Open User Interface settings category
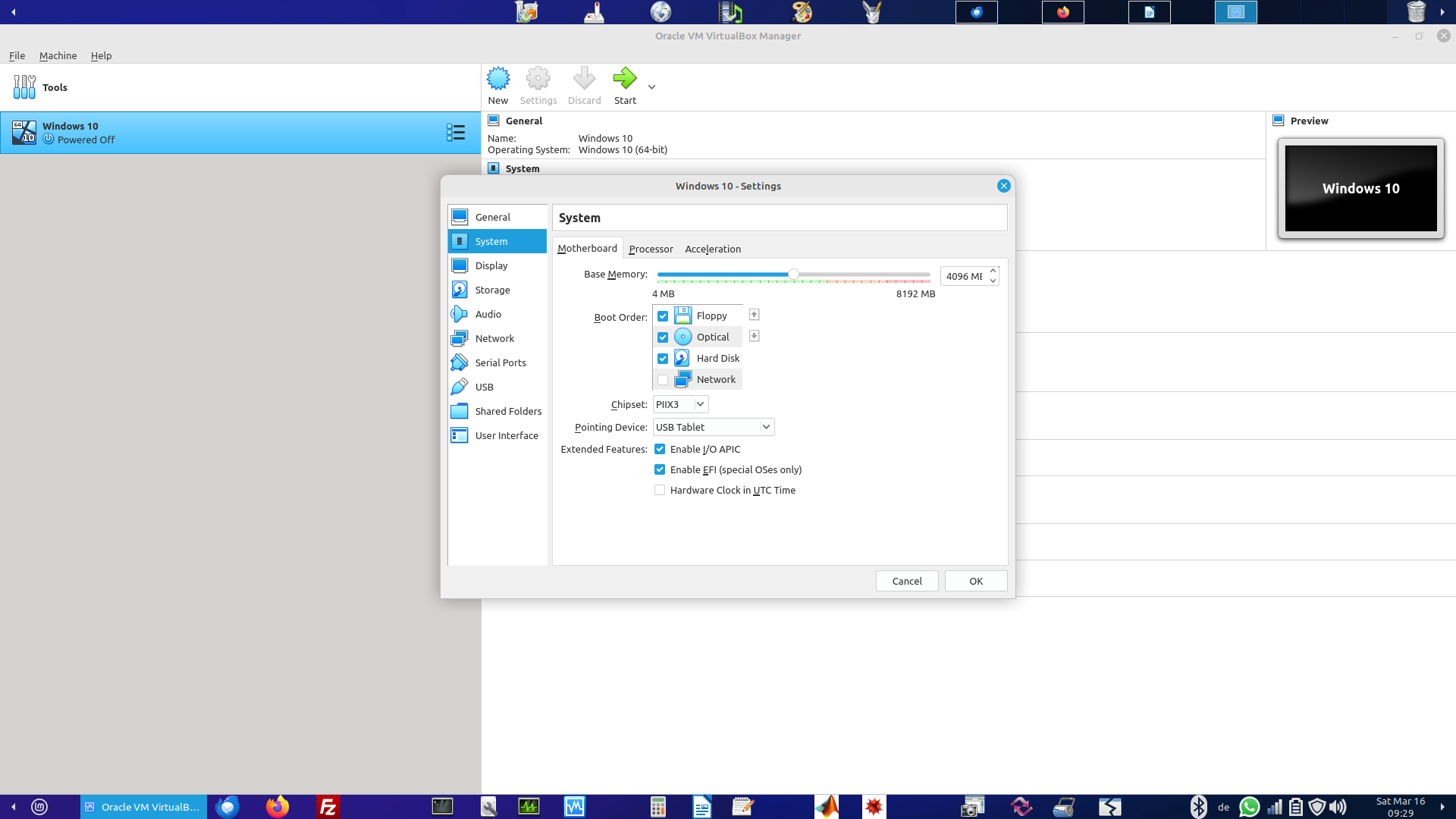Viewport: 1456px width, 819px height. 497,435
